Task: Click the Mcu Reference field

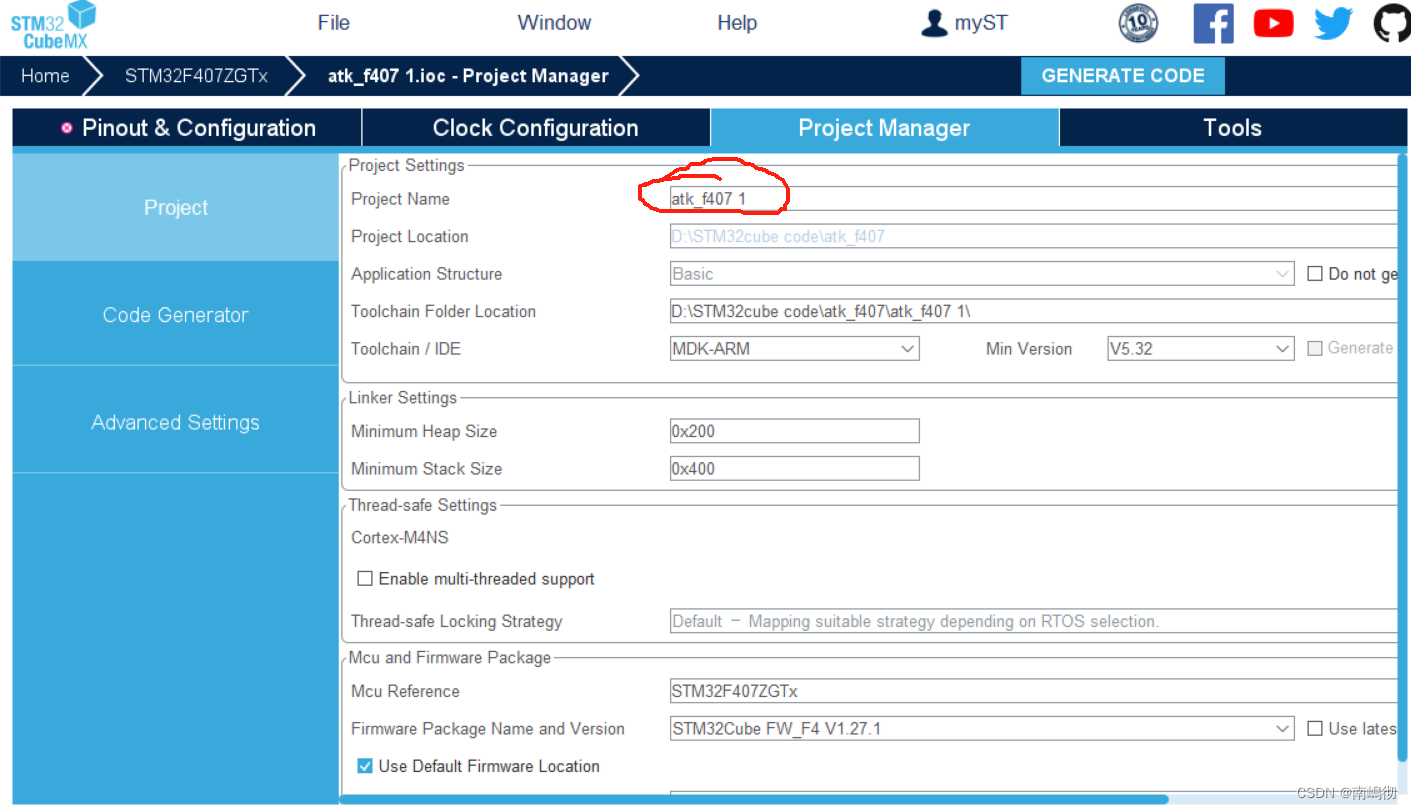Action: coord(1033,691)
